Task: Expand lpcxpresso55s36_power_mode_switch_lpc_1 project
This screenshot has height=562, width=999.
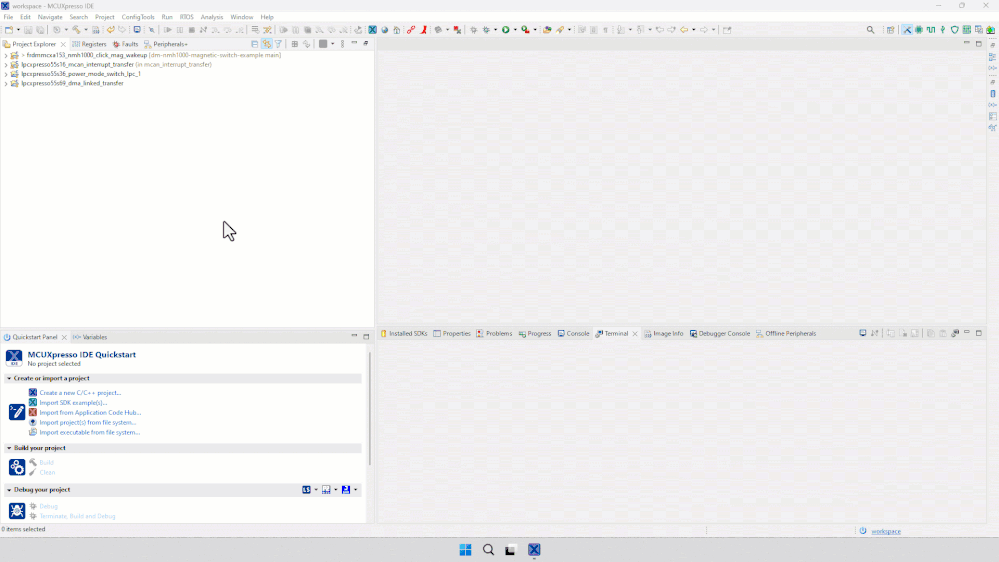Action: click(6, 74)
